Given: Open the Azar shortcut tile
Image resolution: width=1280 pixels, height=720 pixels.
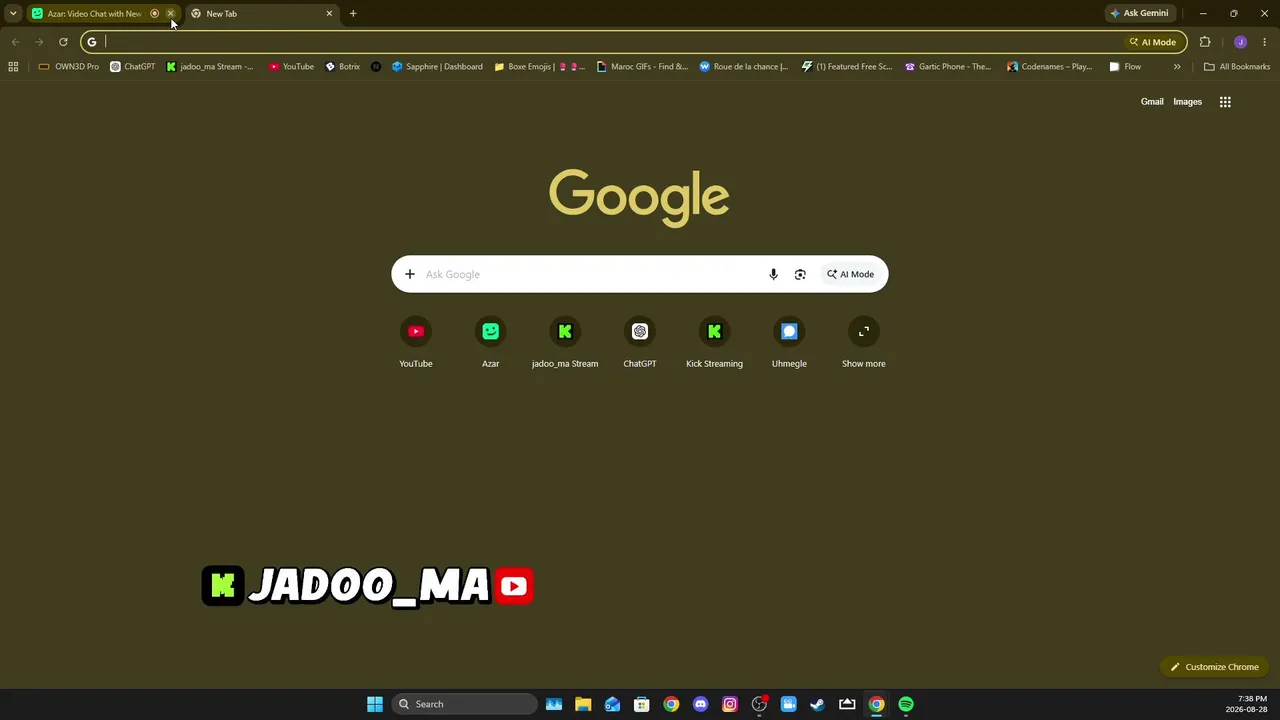Looking at the screenshot, I should coord(490,343).
